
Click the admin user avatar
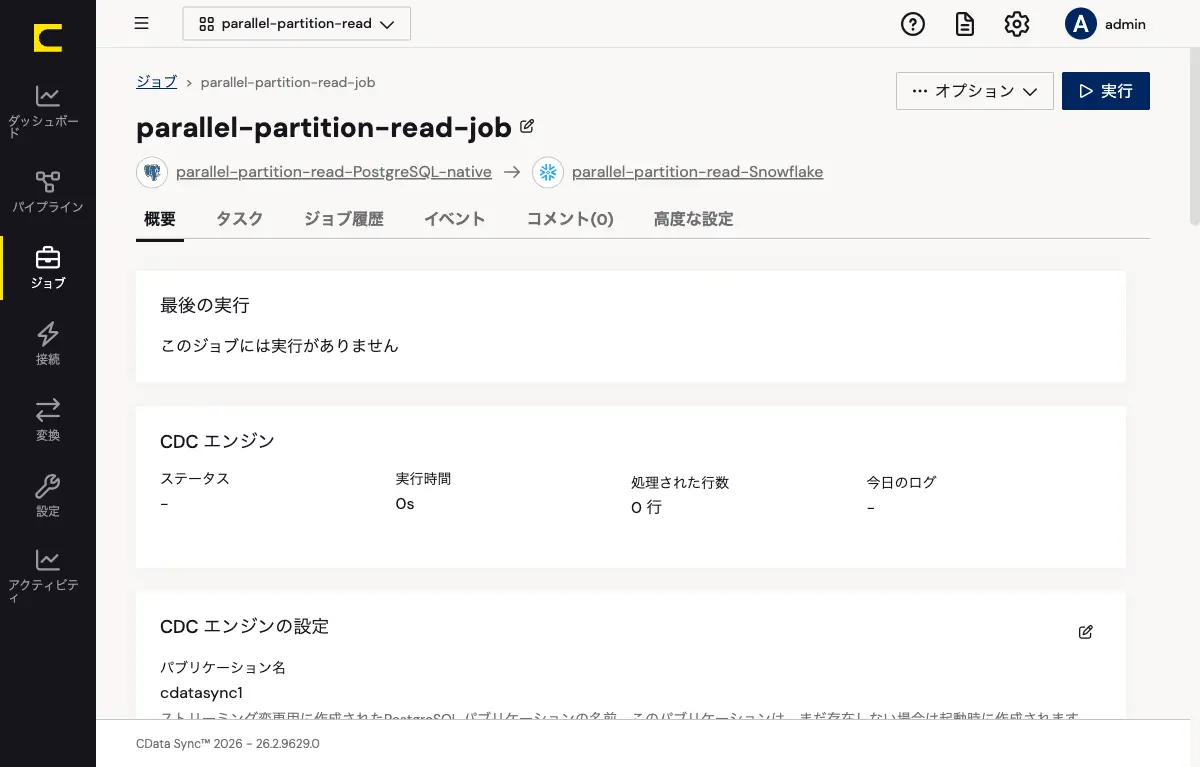(1081, 24)
